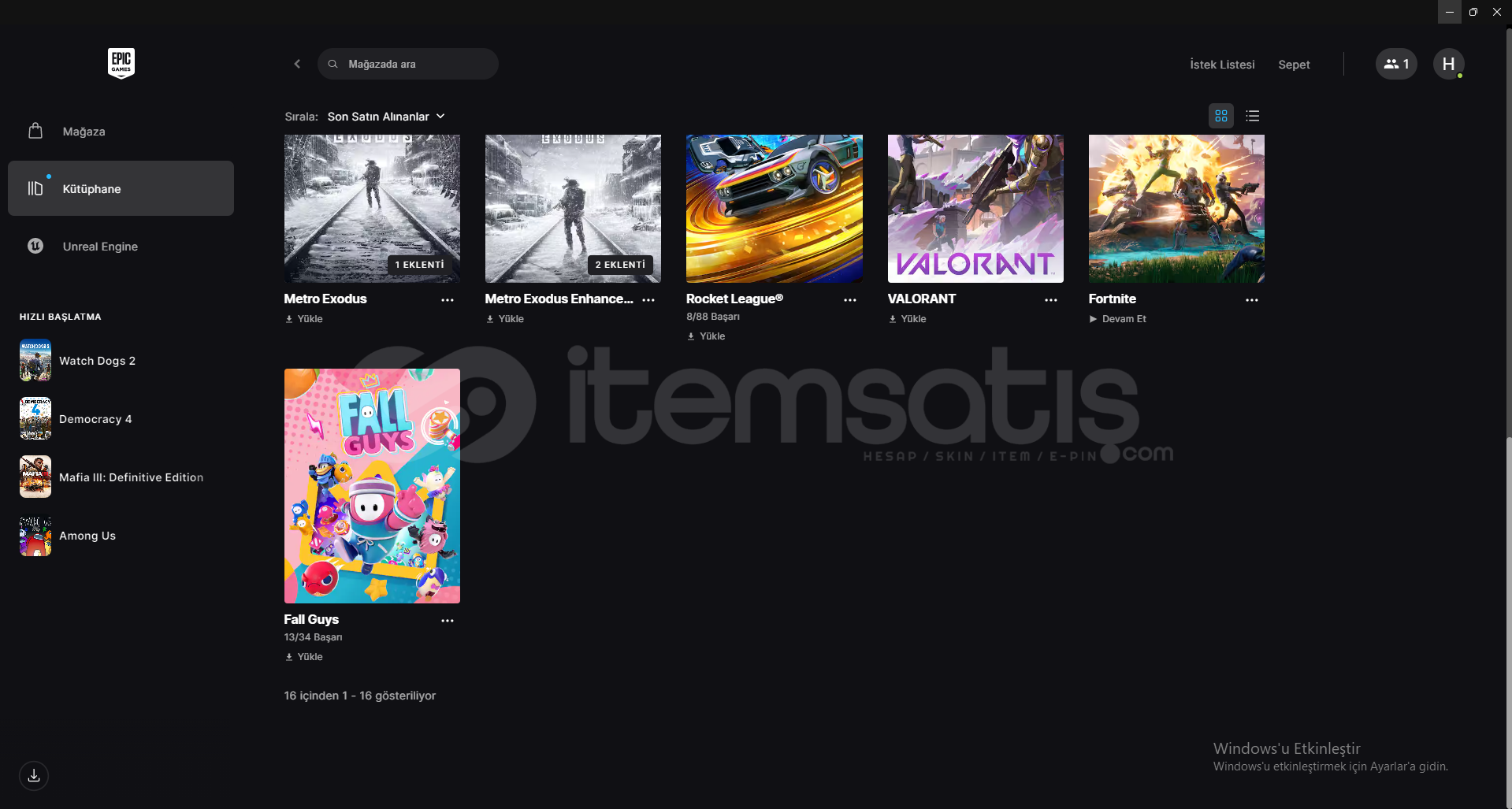Screen dimensions: 1512x809
Task: Open Metro Exodus Enhanced more options menu
Action: [x=648, y=300]
